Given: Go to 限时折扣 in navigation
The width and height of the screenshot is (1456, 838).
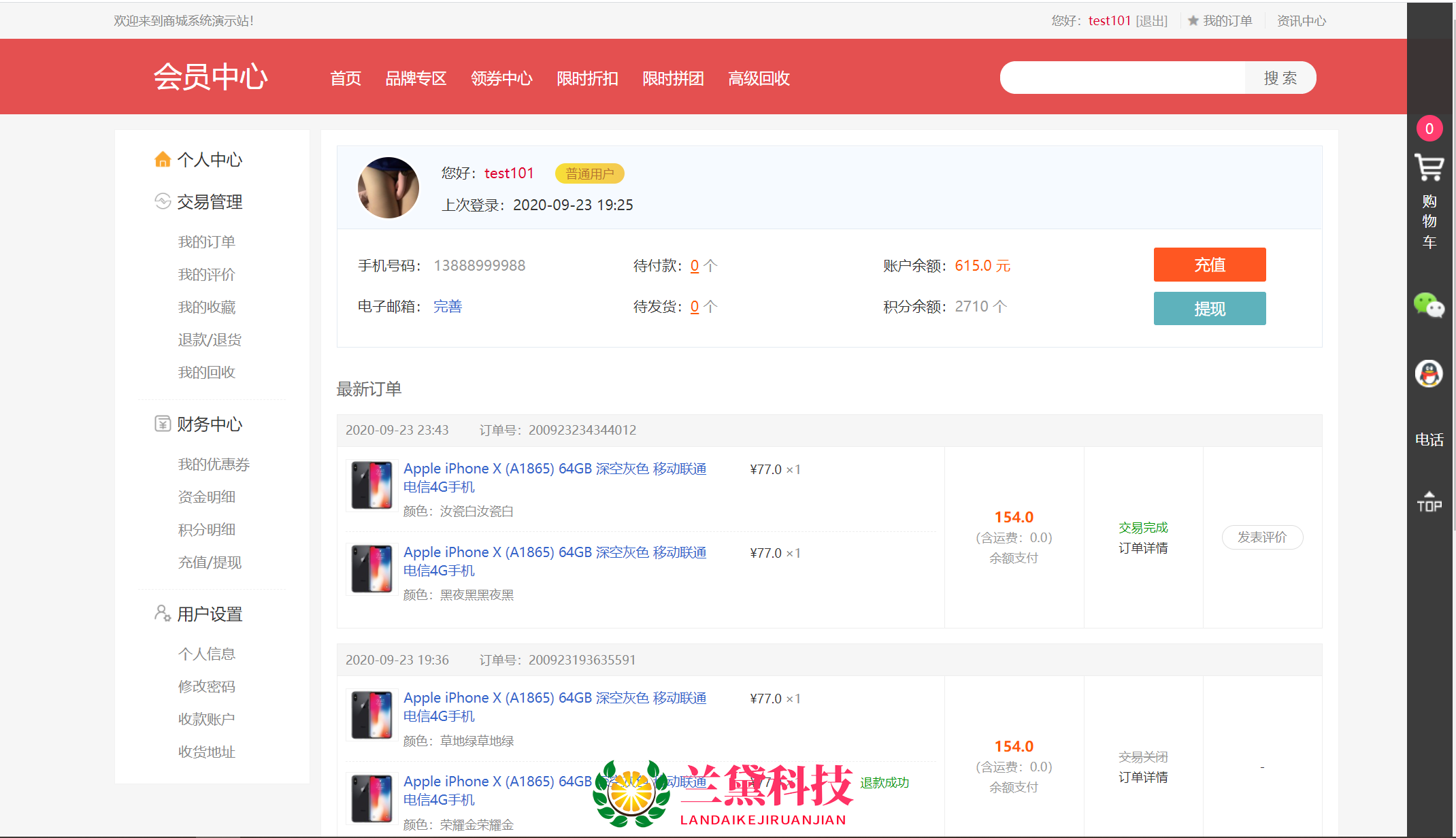Looking at the screenshot, I should [x=587, y=79].
